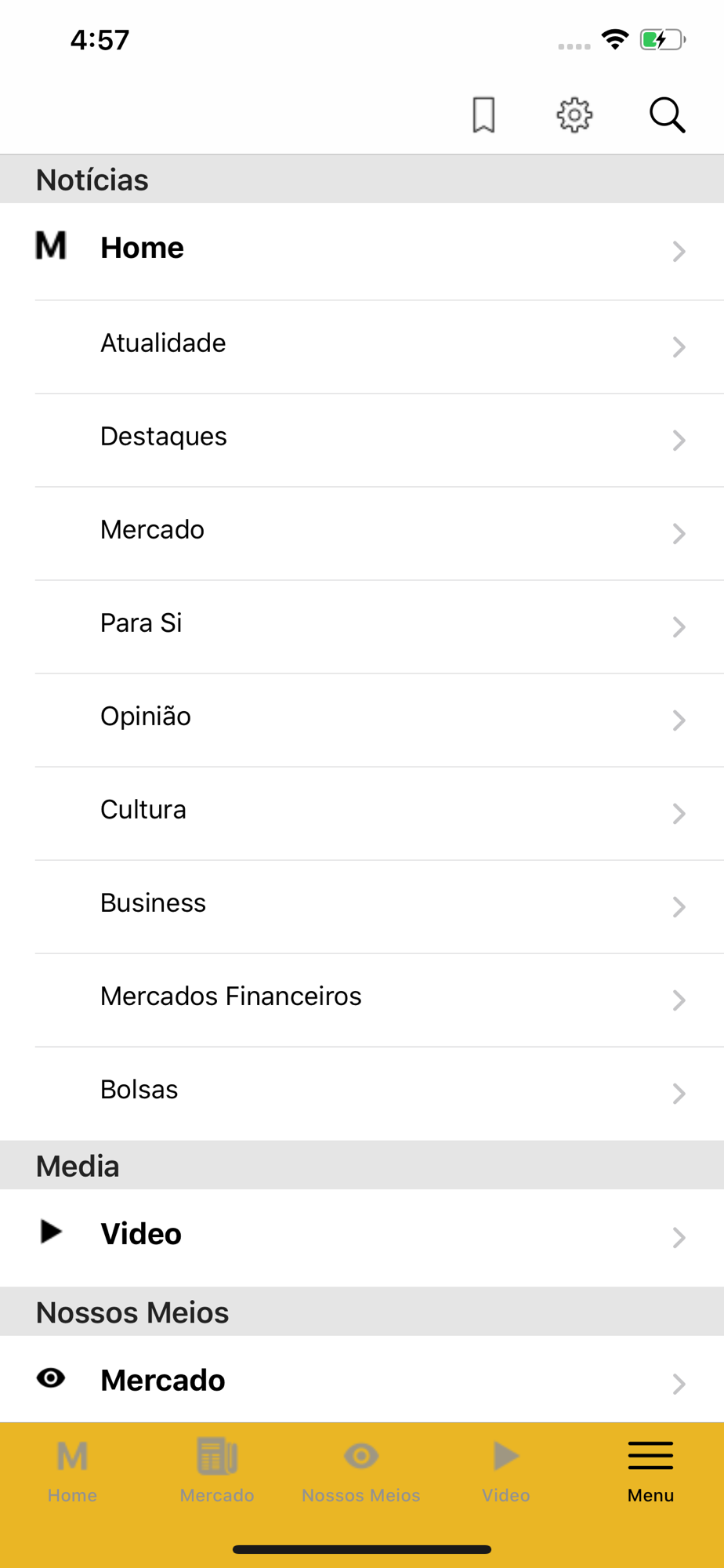Open Bolsas using its chevron arrow
This screenshot has width=724, height=1568.
coord(679,1093)
